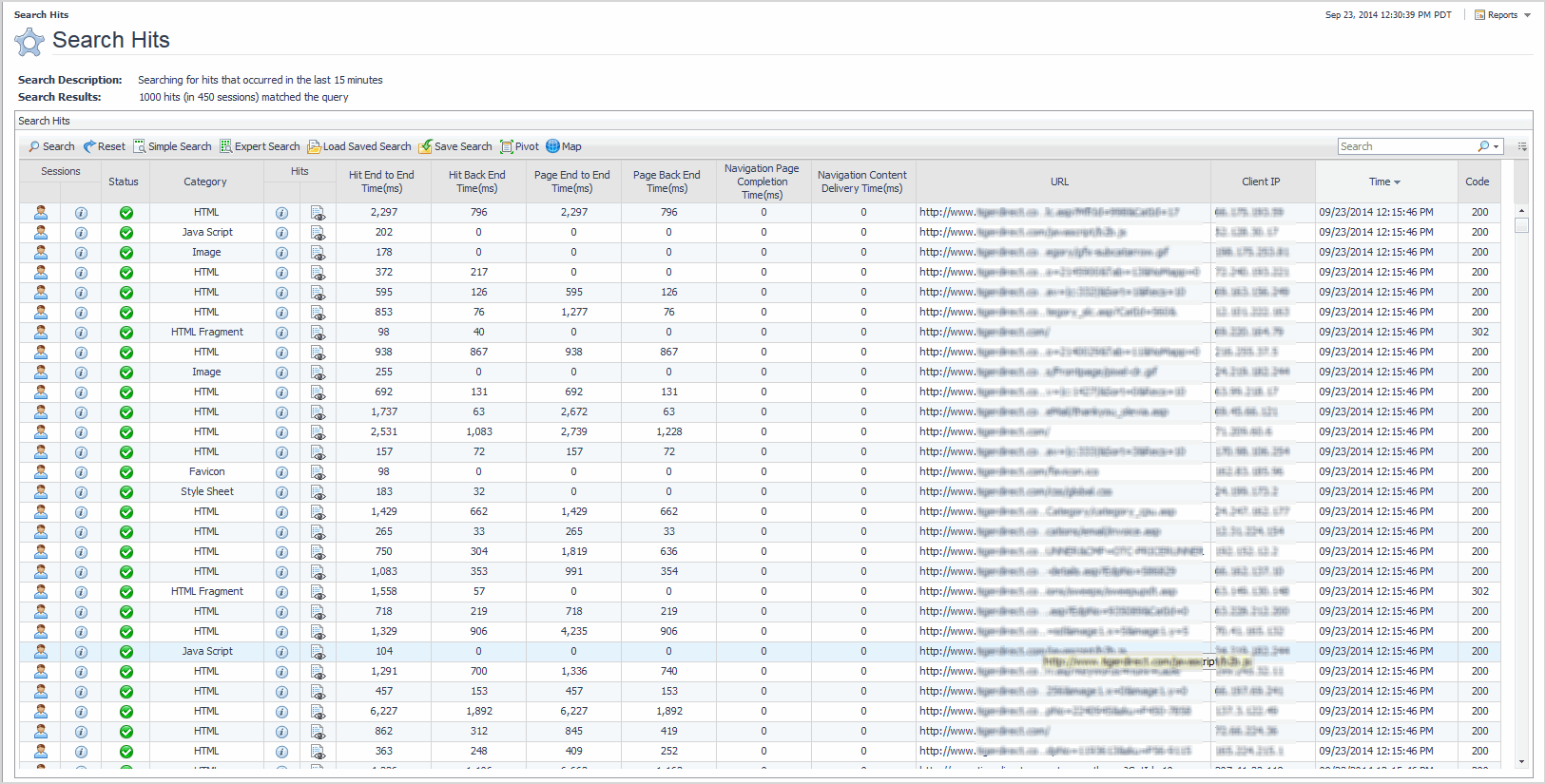Click the scrollbar down arrow of the table
Screen dimensions: 1546x784
(x=1521, y=761)
